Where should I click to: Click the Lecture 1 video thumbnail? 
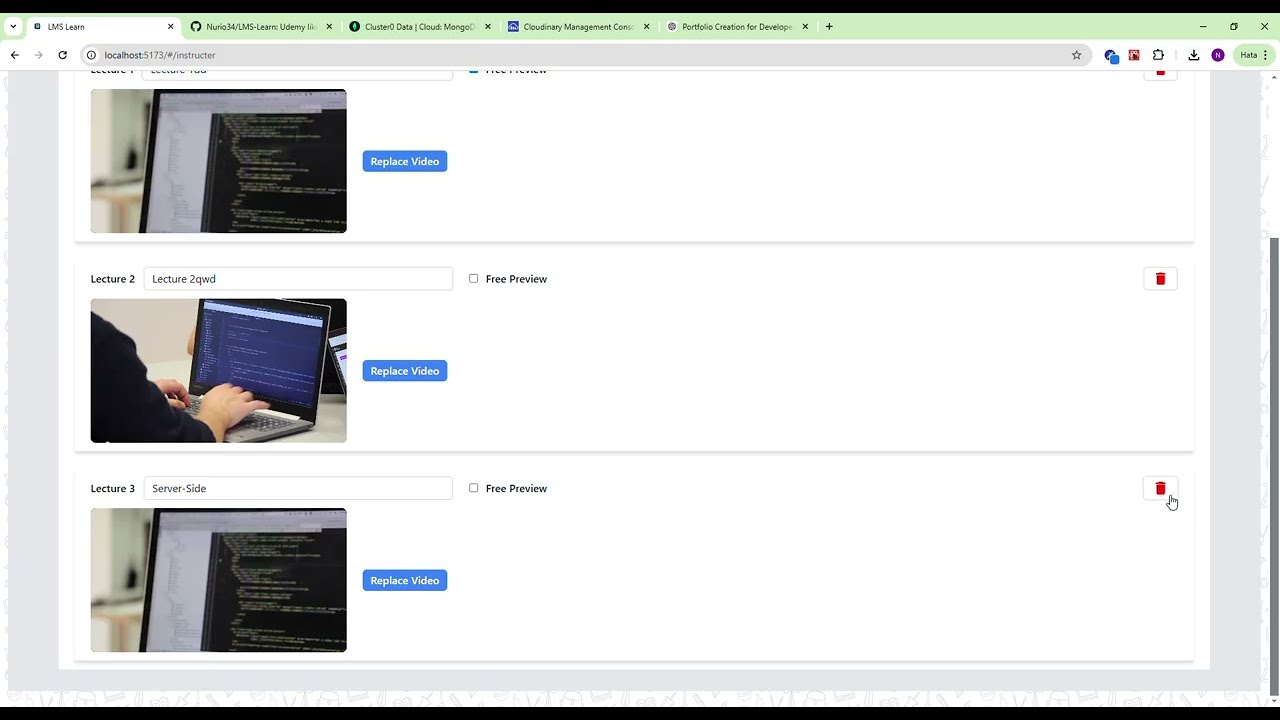pos(219,161)
